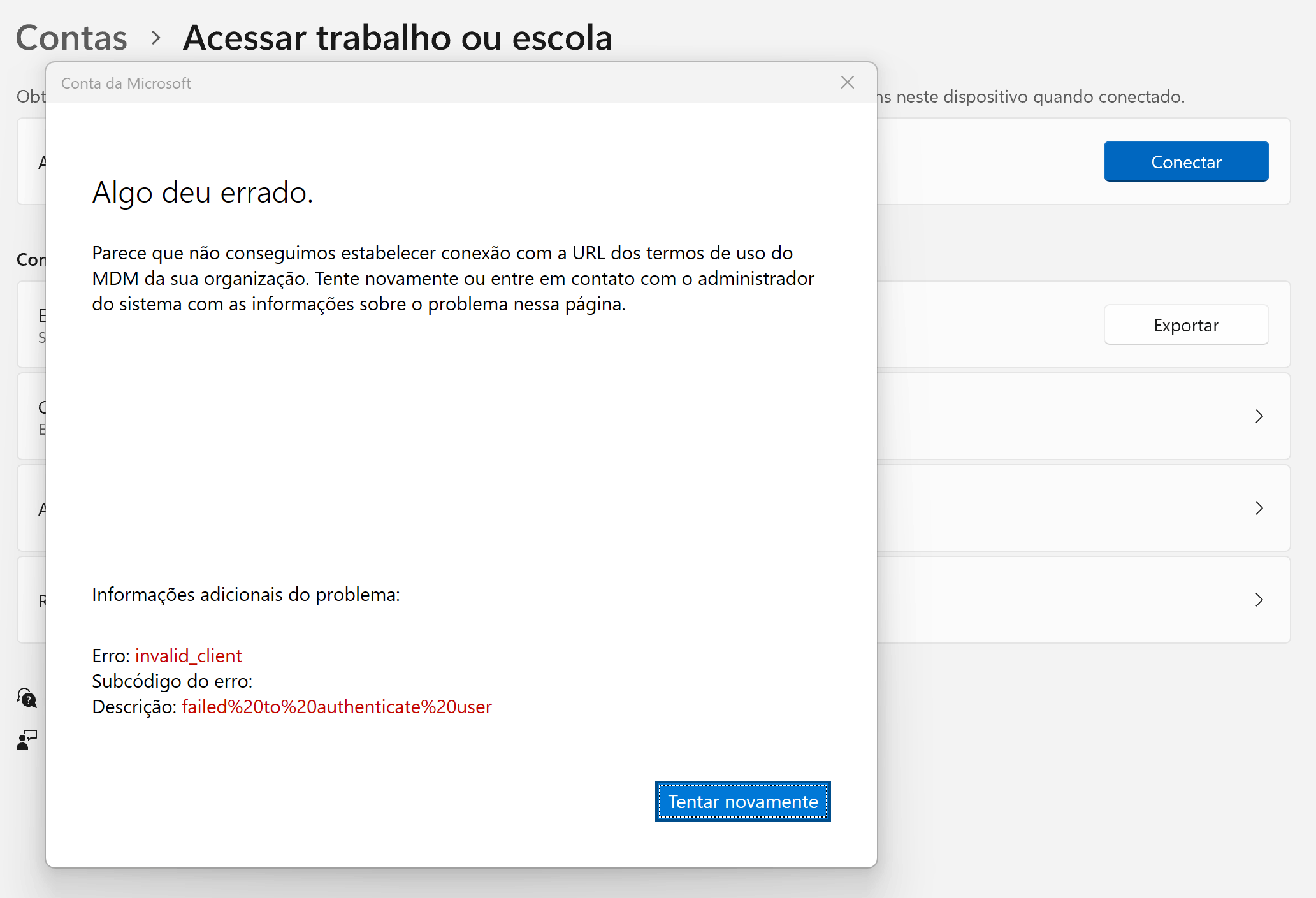Click the Informações adicionais do problema label
The image size is (1316, 898).
245,595
